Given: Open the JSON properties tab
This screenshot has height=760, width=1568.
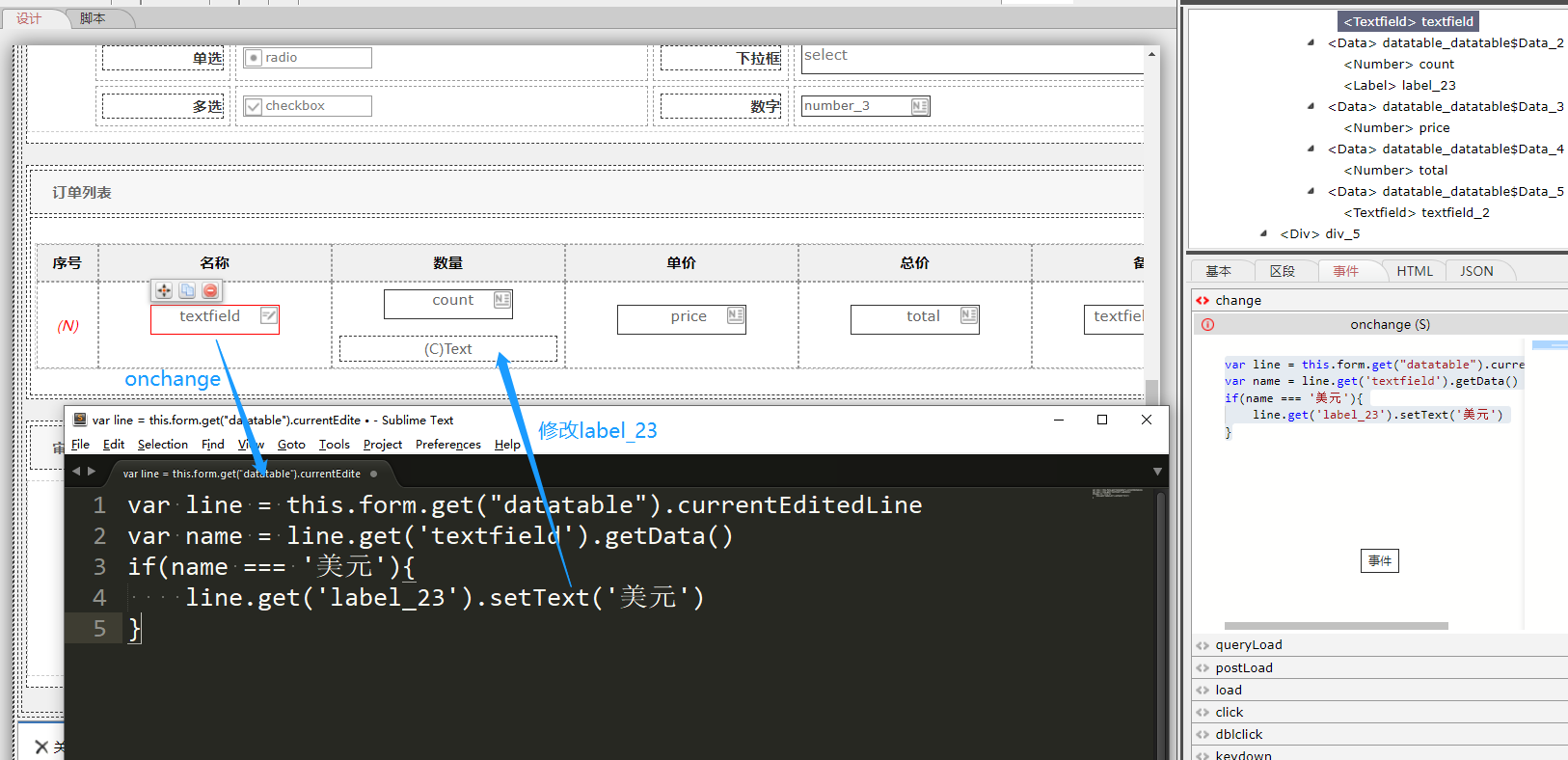Looking at the screenshot, I should (1476, 271).
